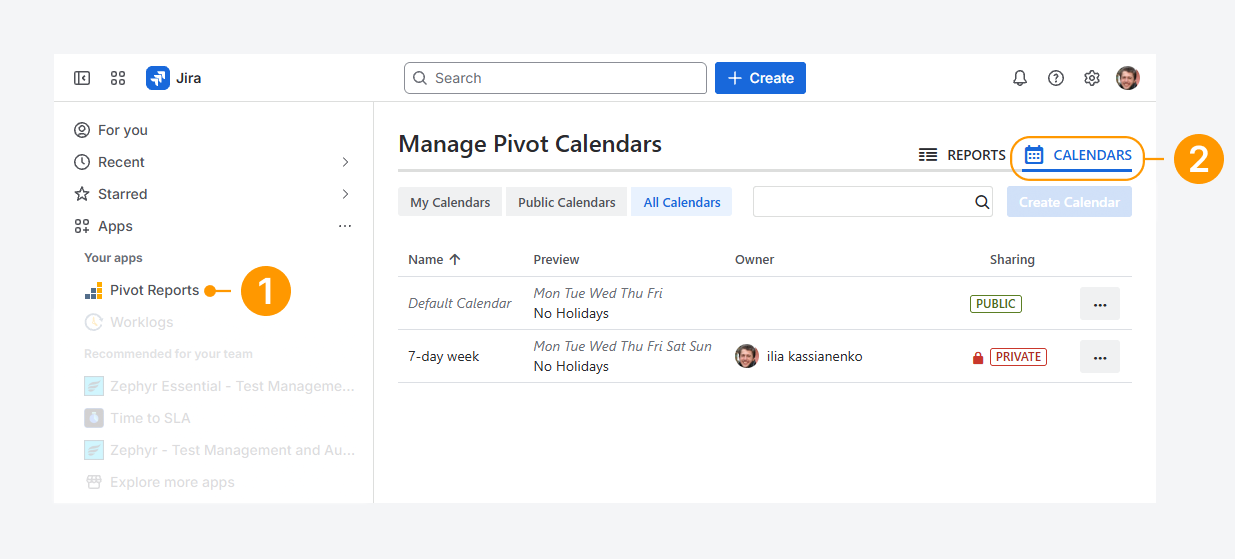Click the REPORTS list icon
This screenshot has height=559, width=1235.
pyautogui.click(x=928, y=155)
